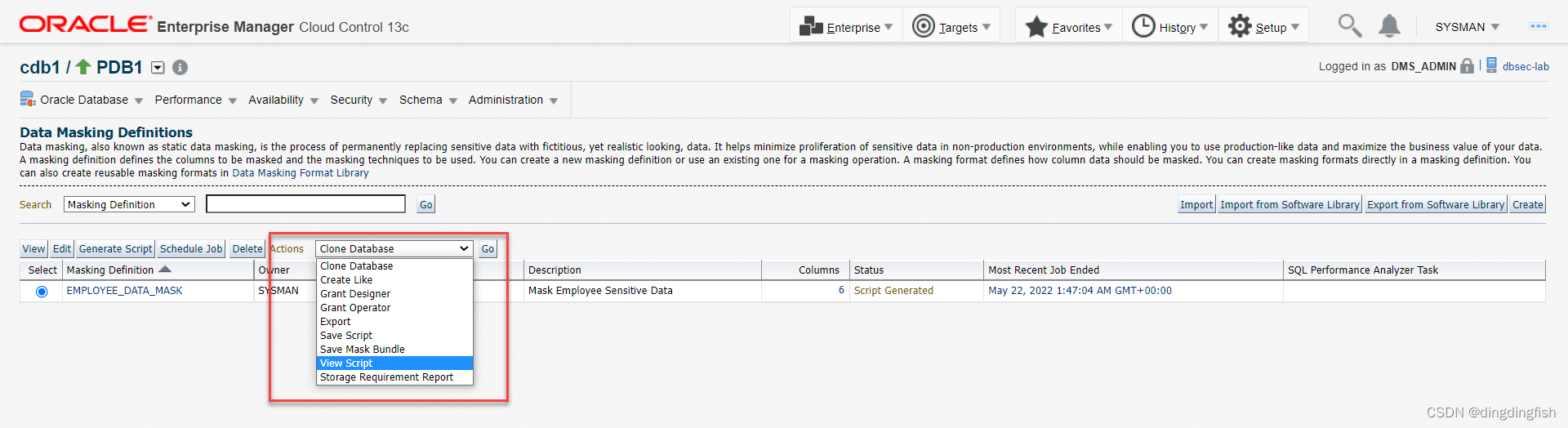Image resolution: width=1568 pixels, height=428 pixels.
Task: Click the green up-arrow status icon
Action: click(x=83, y=66)
